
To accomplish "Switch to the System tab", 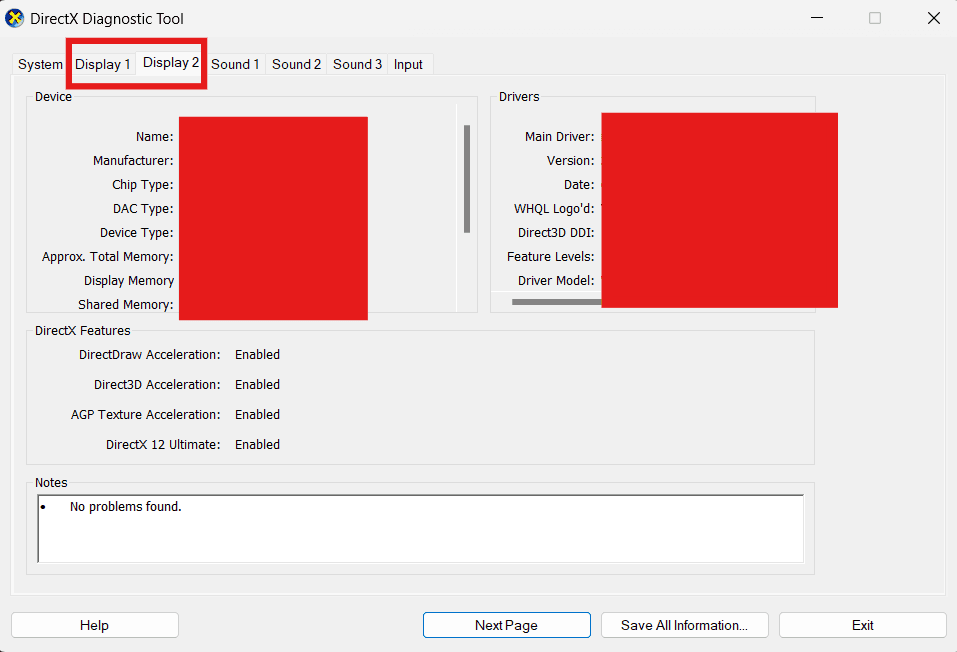I will [40, 64].
